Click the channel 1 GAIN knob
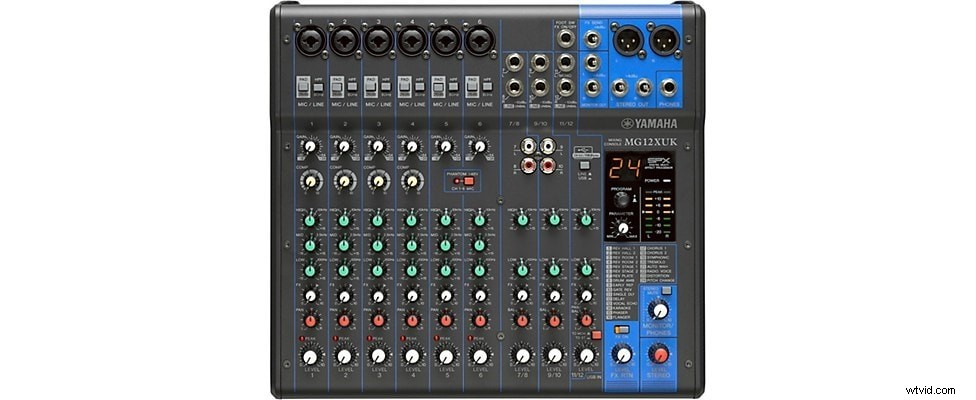The image size is (976, 400). coord(310,147)
